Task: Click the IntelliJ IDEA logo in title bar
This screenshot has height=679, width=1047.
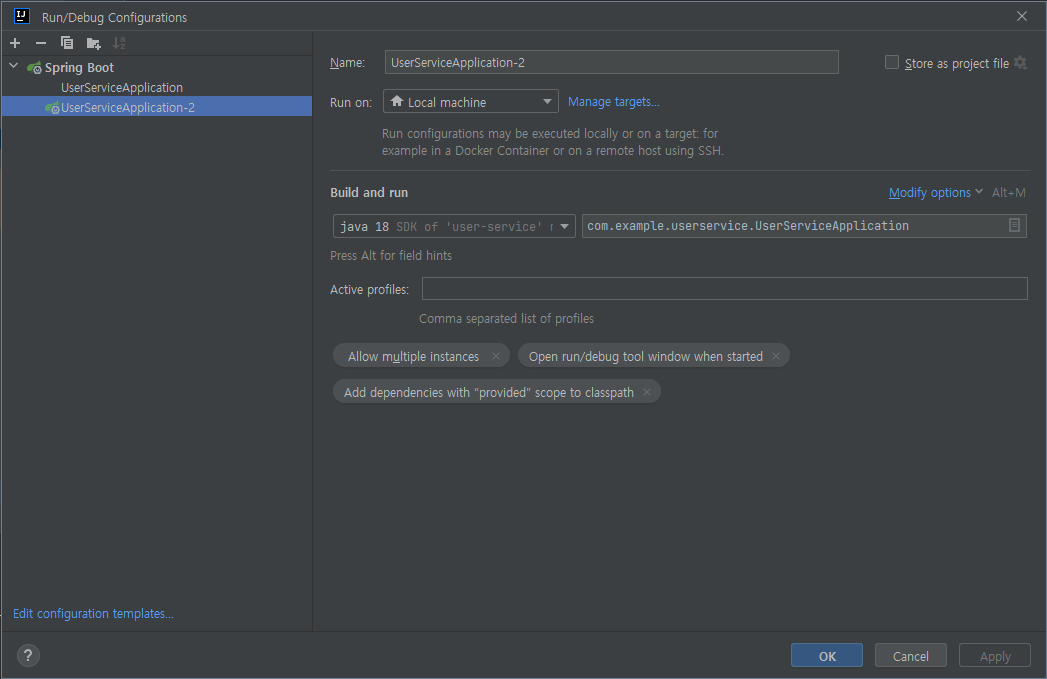Action: [21, 16]
